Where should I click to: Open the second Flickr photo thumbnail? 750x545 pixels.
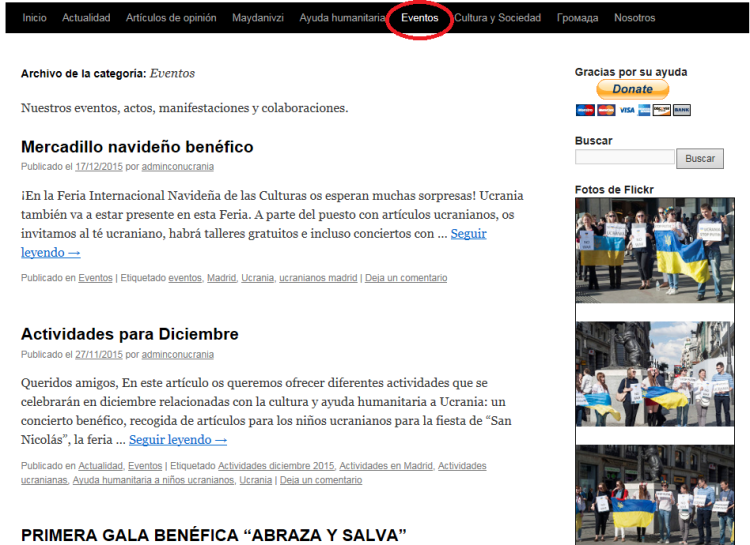pyautogui.click(x=655, y=374)
